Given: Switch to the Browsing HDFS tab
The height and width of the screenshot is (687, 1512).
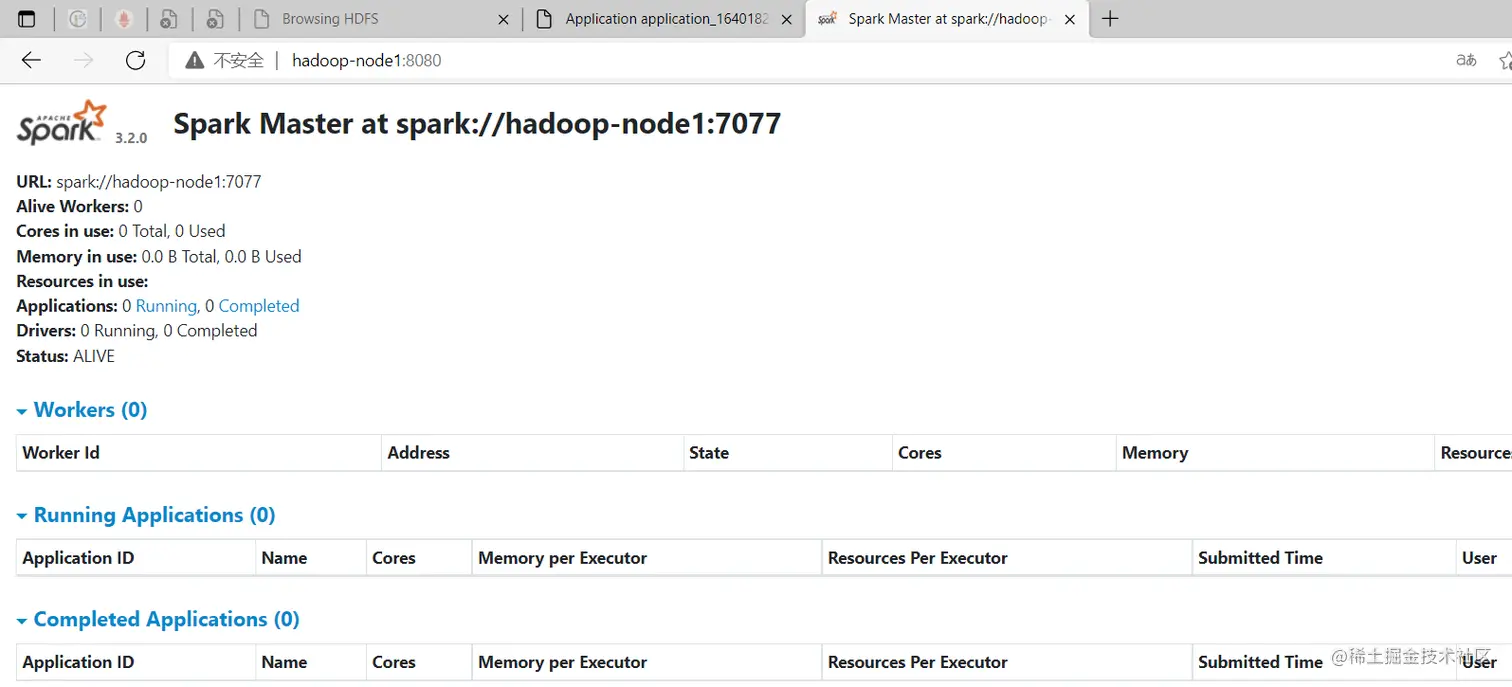Looking at the screenshot, I should pyautogui.click(x=380, y=19).
